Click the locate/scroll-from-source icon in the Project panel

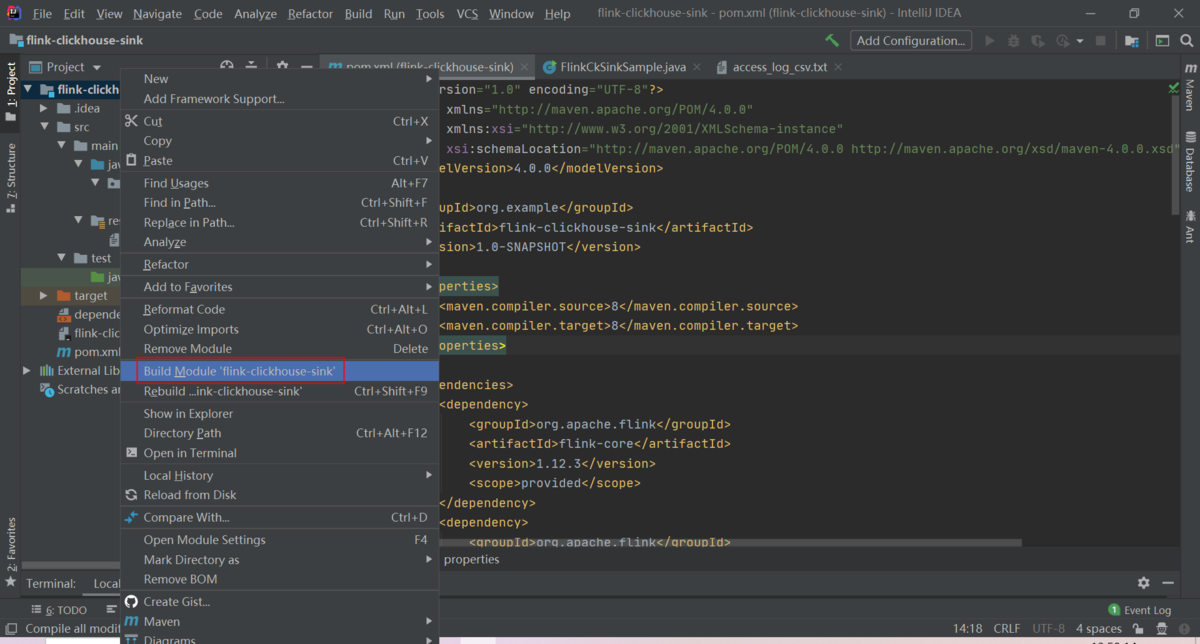click(x=227, y=67)
